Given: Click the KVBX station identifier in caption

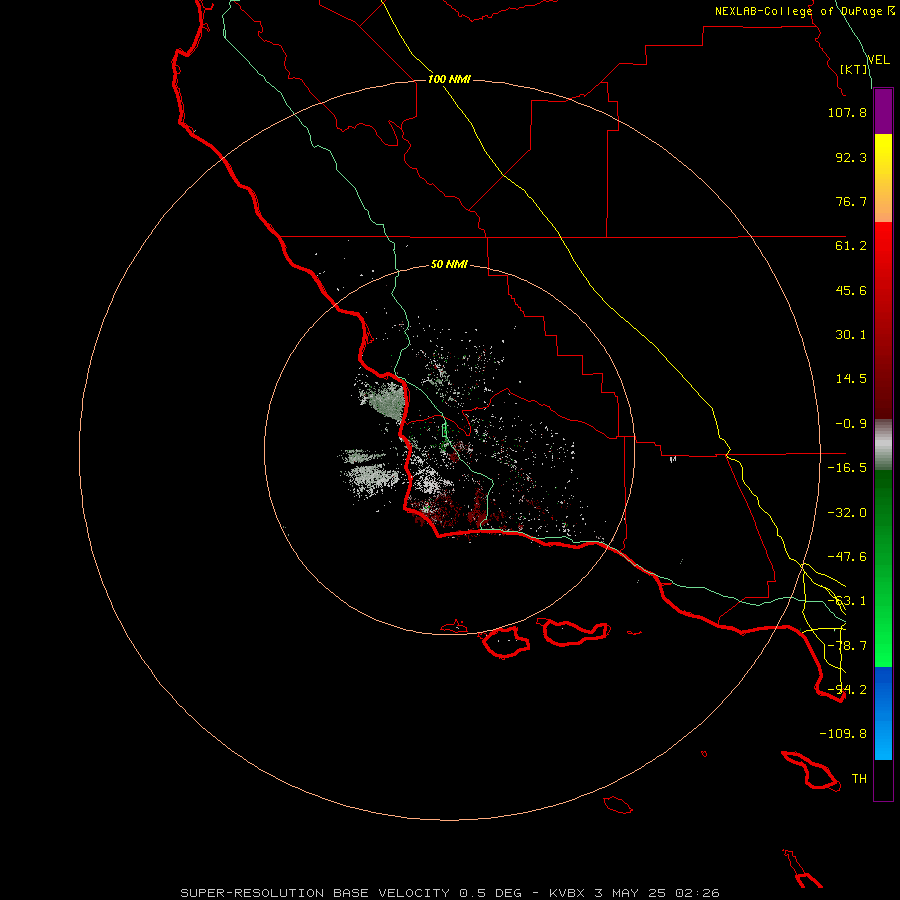Looking at the screenshot, I should click(x=567, y=893).
